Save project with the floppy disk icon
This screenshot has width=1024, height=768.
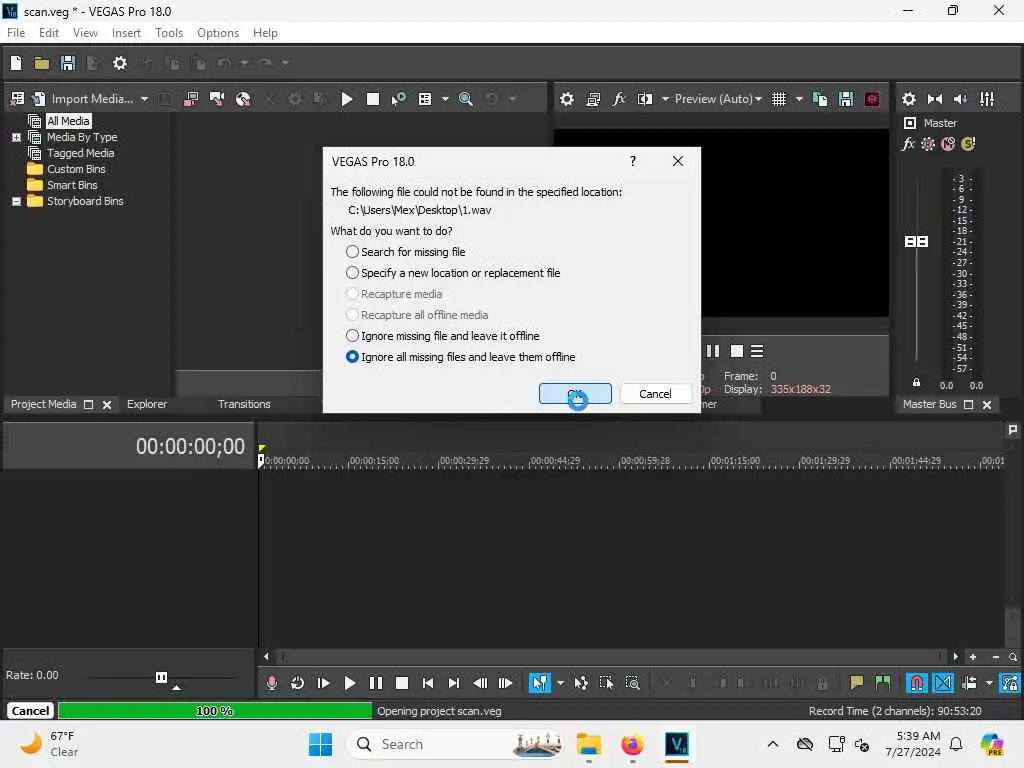[67, 63]
